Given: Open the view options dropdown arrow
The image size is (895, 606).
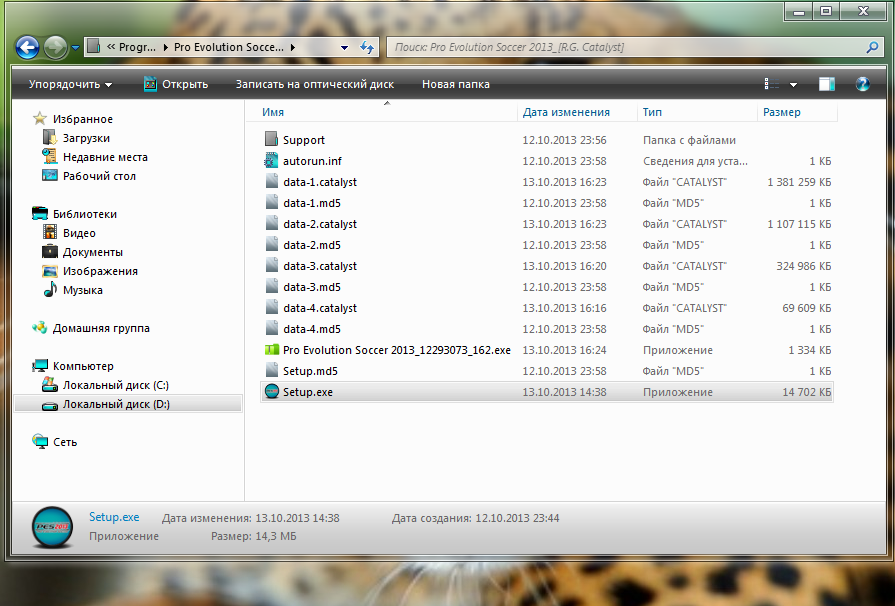Looking at the screenshot, I should [793, 85].
